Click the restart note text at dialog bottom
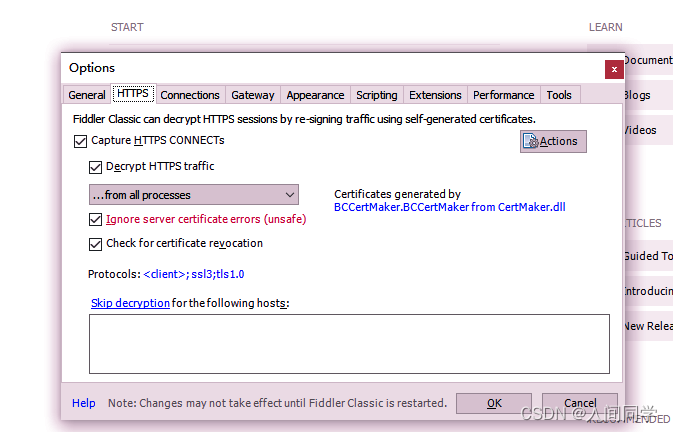Image resolution: width=673 pixels, height=432 pixels. 277,403
